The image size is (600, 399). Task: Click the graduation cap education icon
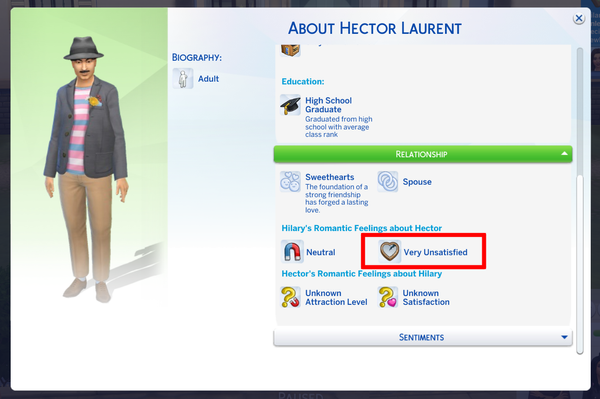pyautogui.click(x=290, y=105)
